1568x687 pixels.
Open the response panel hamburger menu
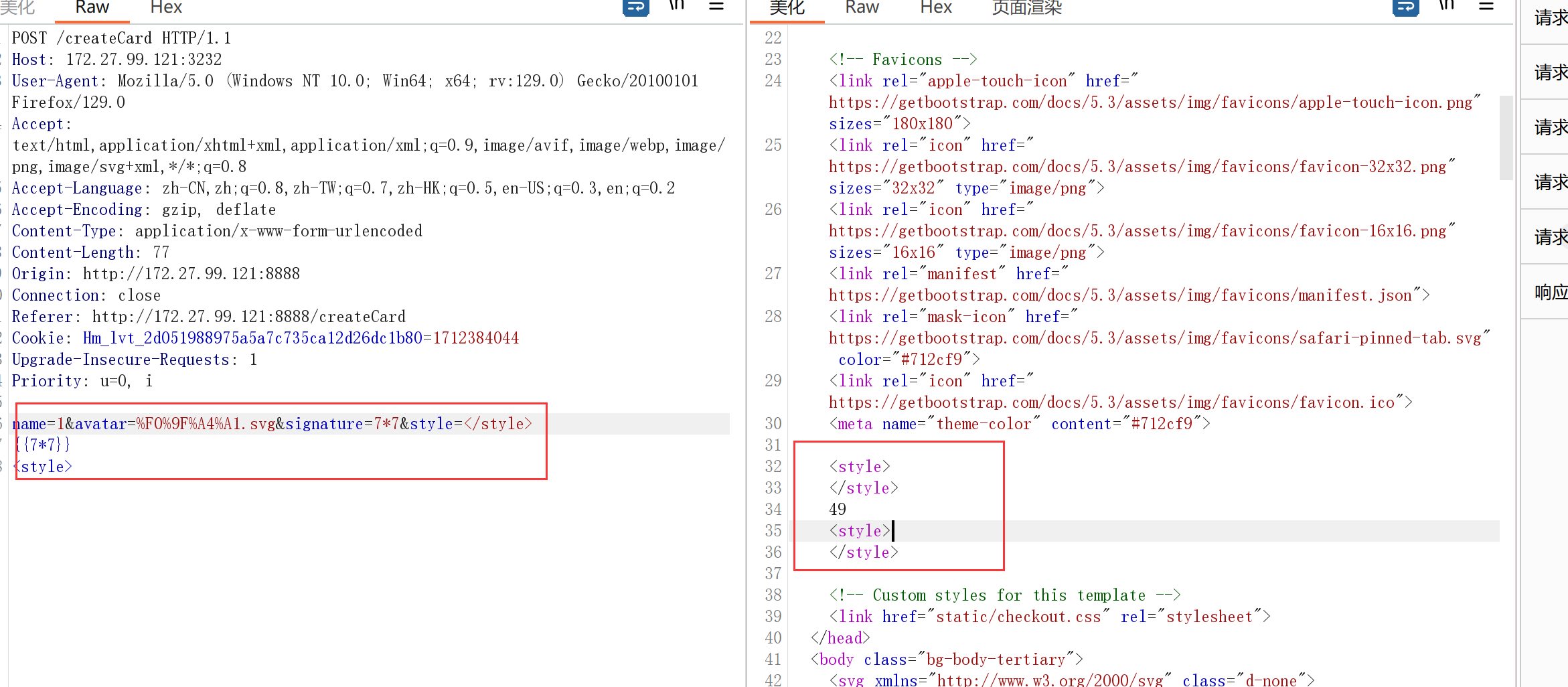1486,7
